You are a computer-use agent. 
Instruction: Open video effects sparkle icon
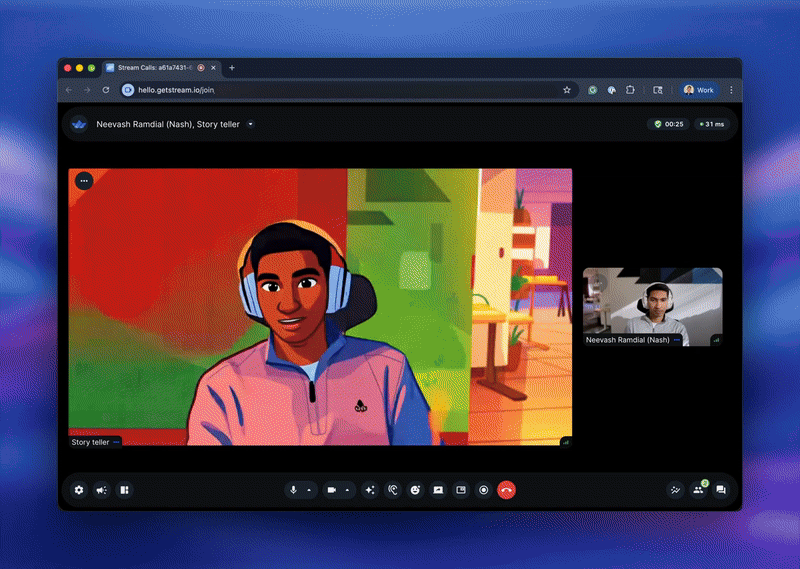(369, 490)
